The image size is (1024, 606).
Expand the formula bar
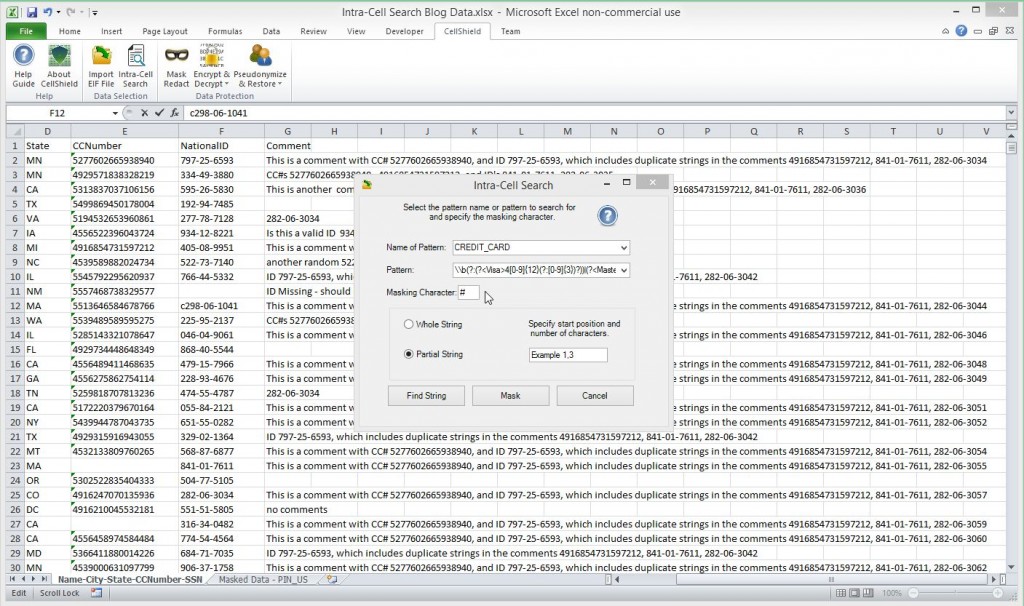[1011, 113]
